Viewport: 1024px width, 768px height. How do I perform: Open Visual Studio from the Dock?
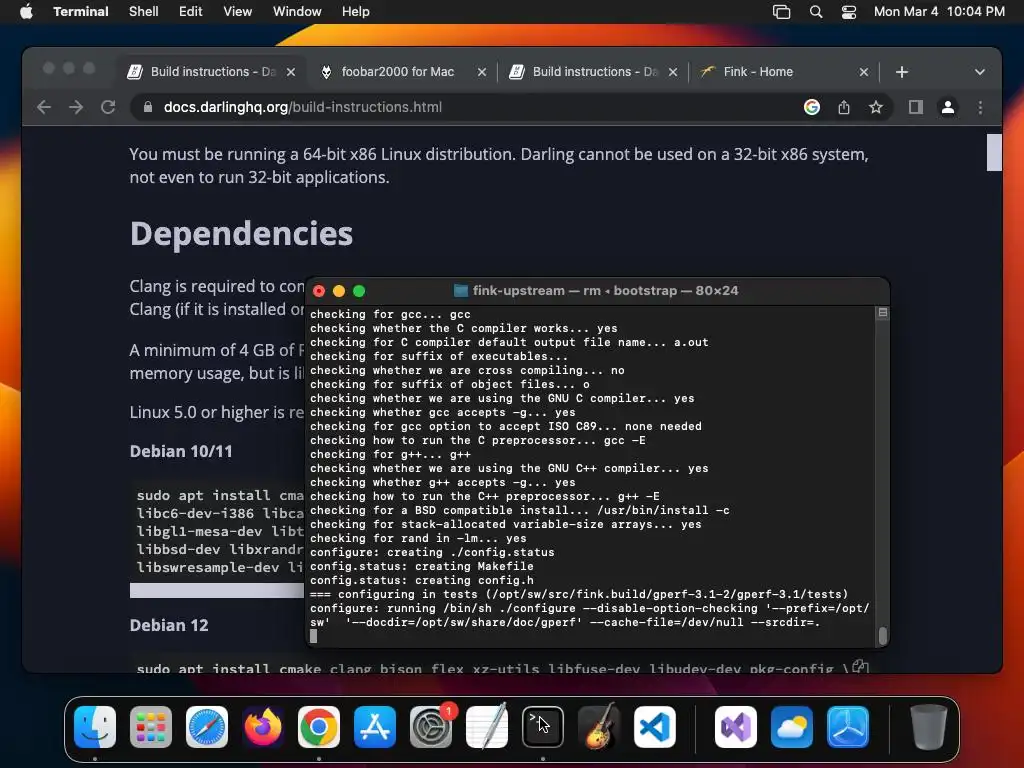(736, 727)
